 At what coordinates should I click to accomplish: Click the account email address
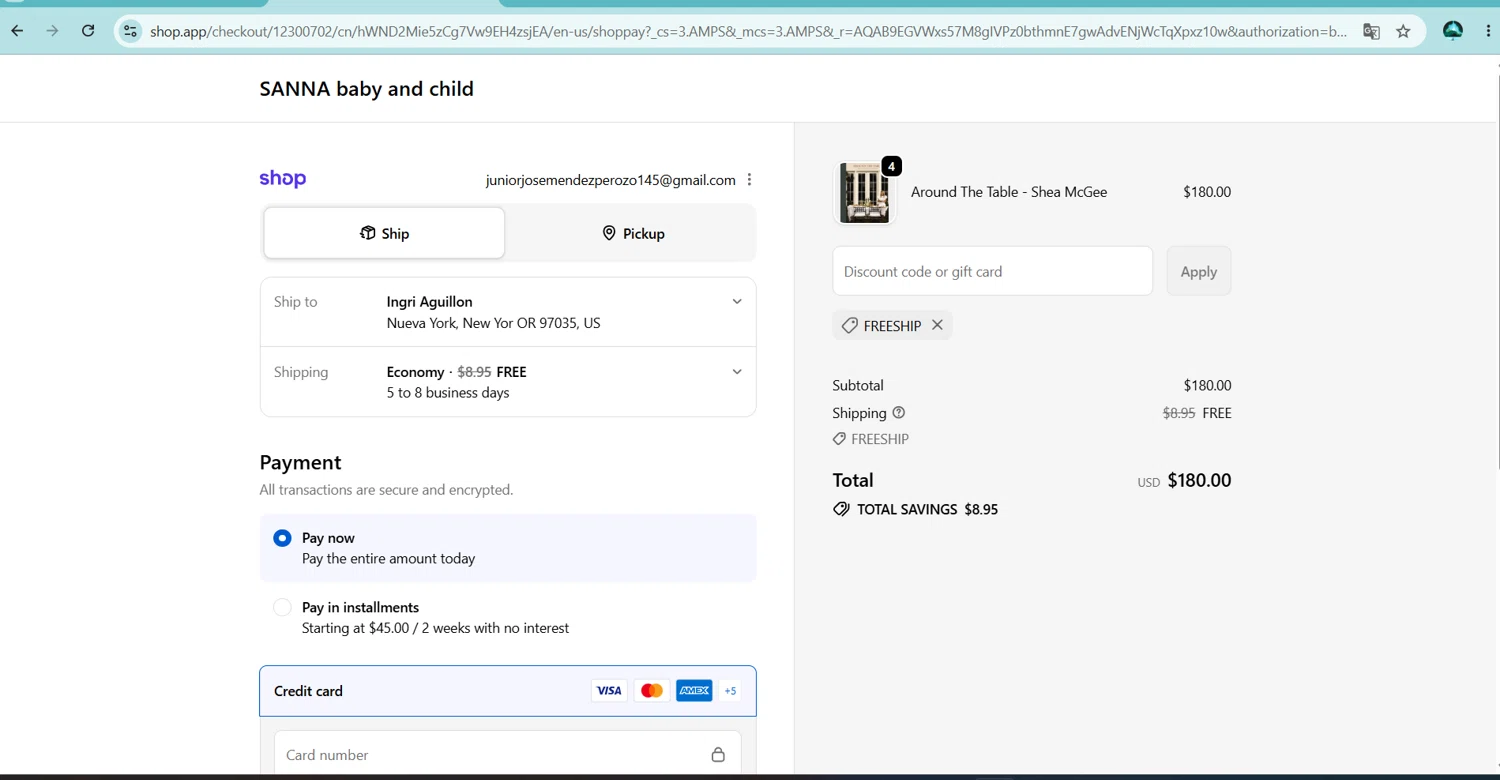point(610,180)
